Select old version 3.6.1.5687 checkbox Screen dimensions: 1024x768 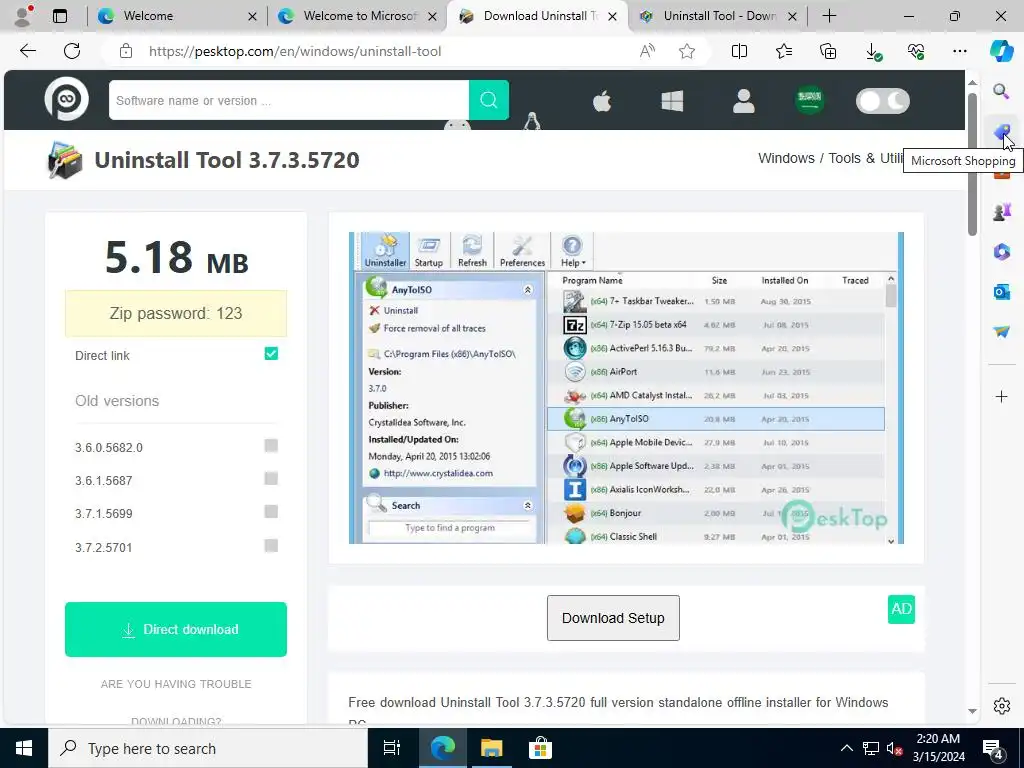coord(271,479)
